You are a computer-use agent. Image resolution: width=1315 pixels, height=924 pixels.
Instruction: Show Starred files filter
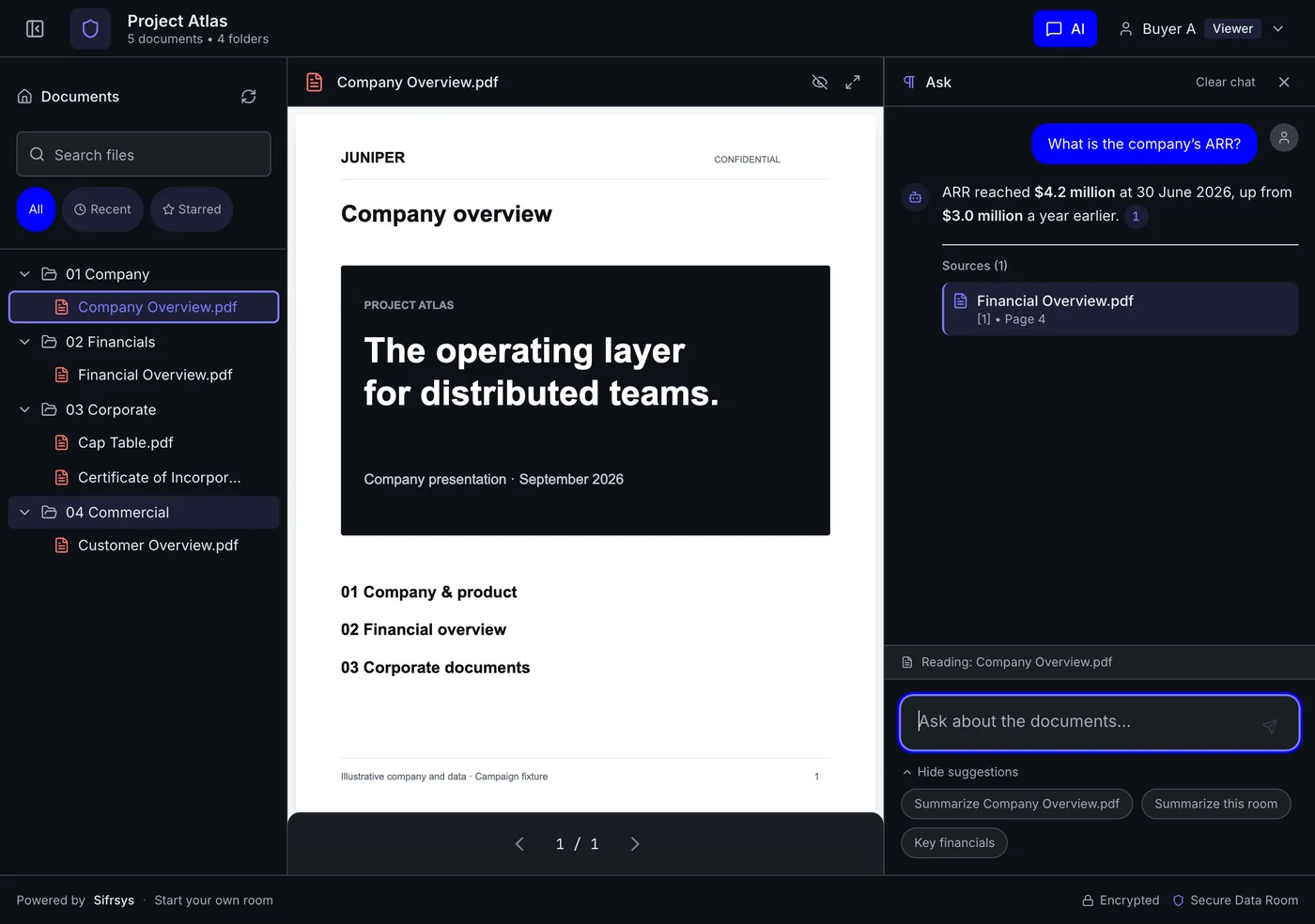192,209
